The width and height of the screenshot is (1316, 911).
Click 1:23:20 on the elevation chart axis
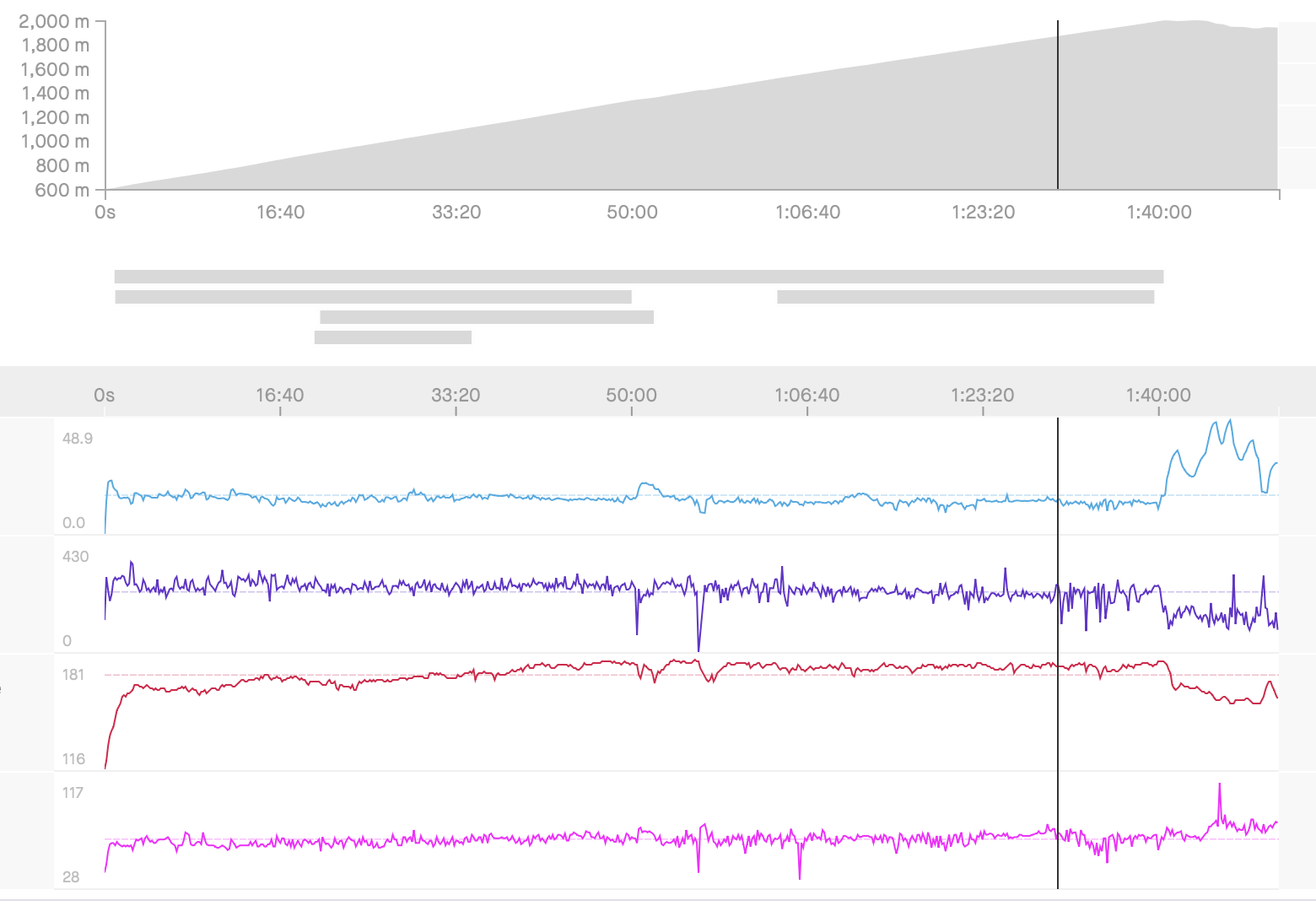pyautogui.click(x=984, y=212)
